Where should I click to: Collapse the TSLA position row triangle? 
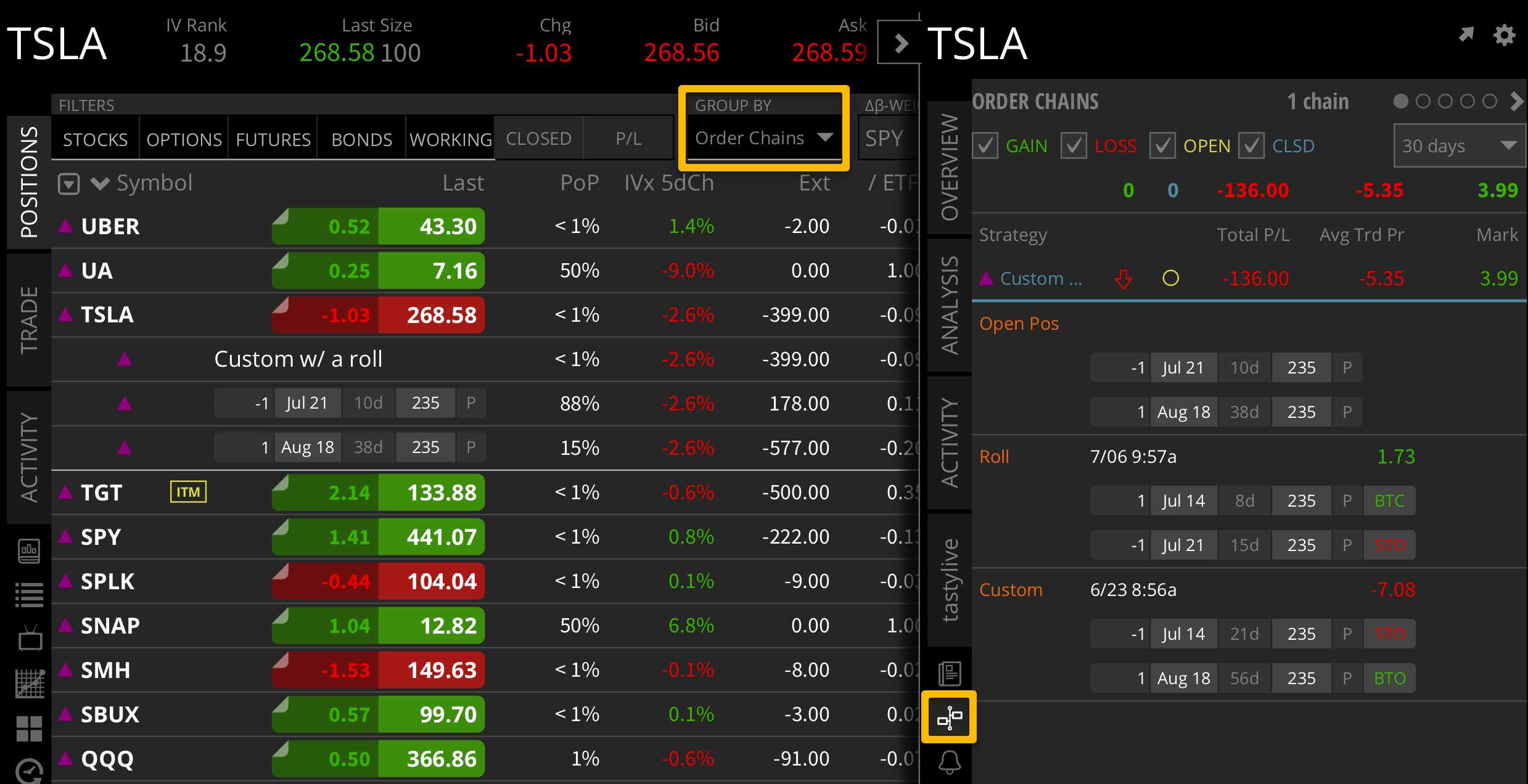point(65,314)
